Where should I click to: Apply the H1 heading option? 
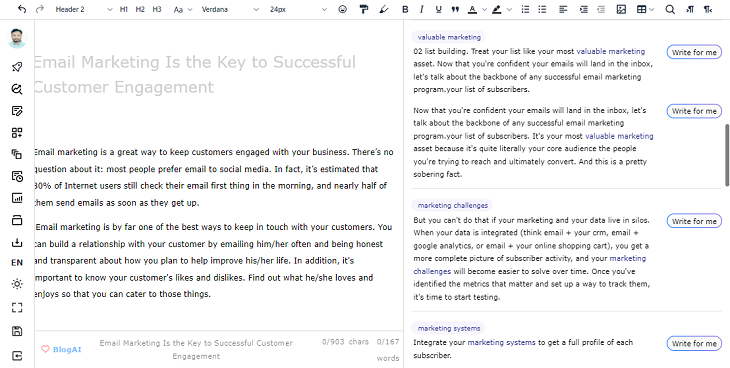[124, 9]
